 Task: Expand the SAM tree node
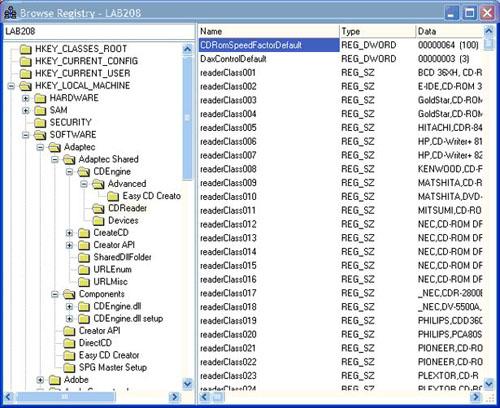coord(26,110)
